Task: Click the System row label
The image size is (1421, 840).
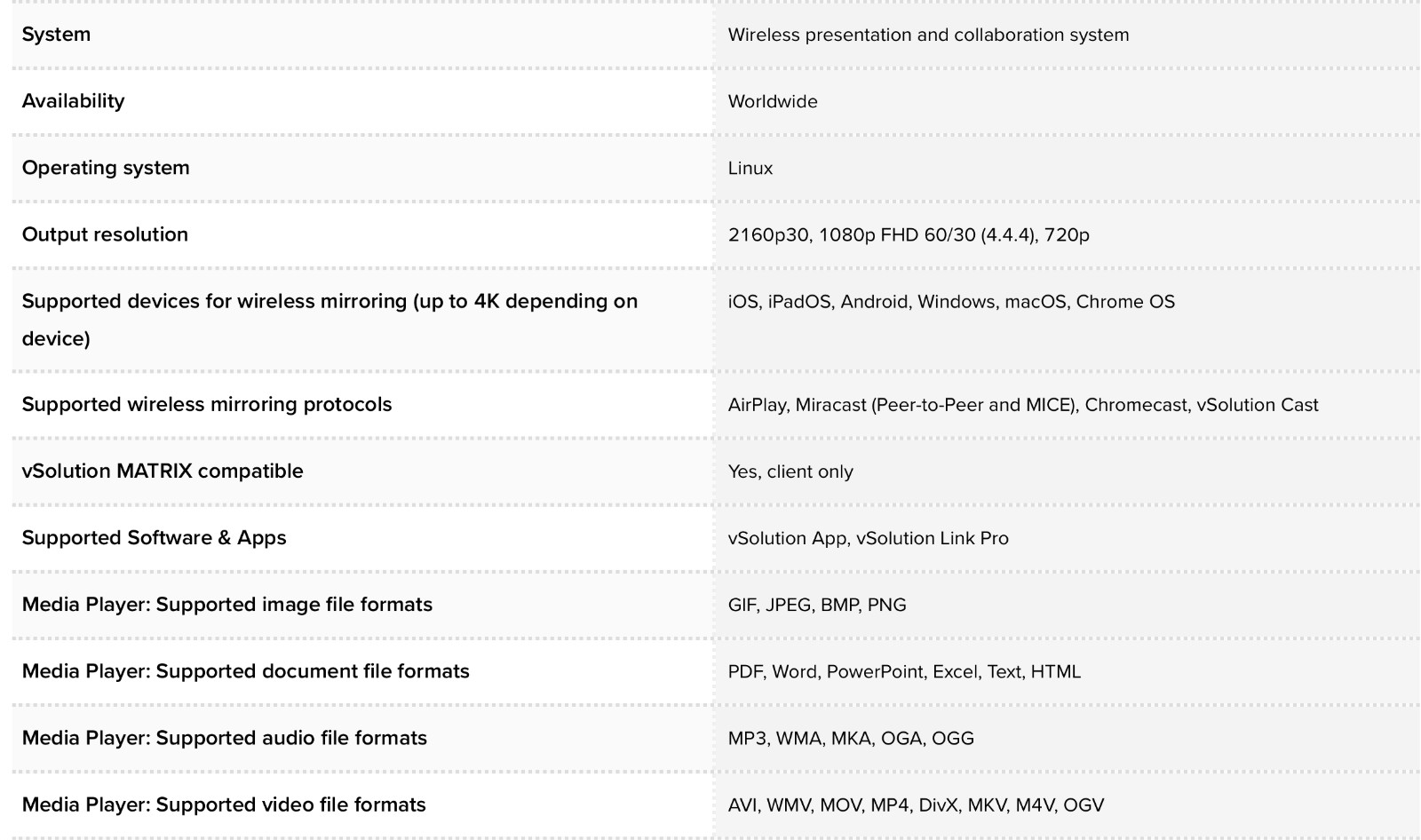Action: 56,35
